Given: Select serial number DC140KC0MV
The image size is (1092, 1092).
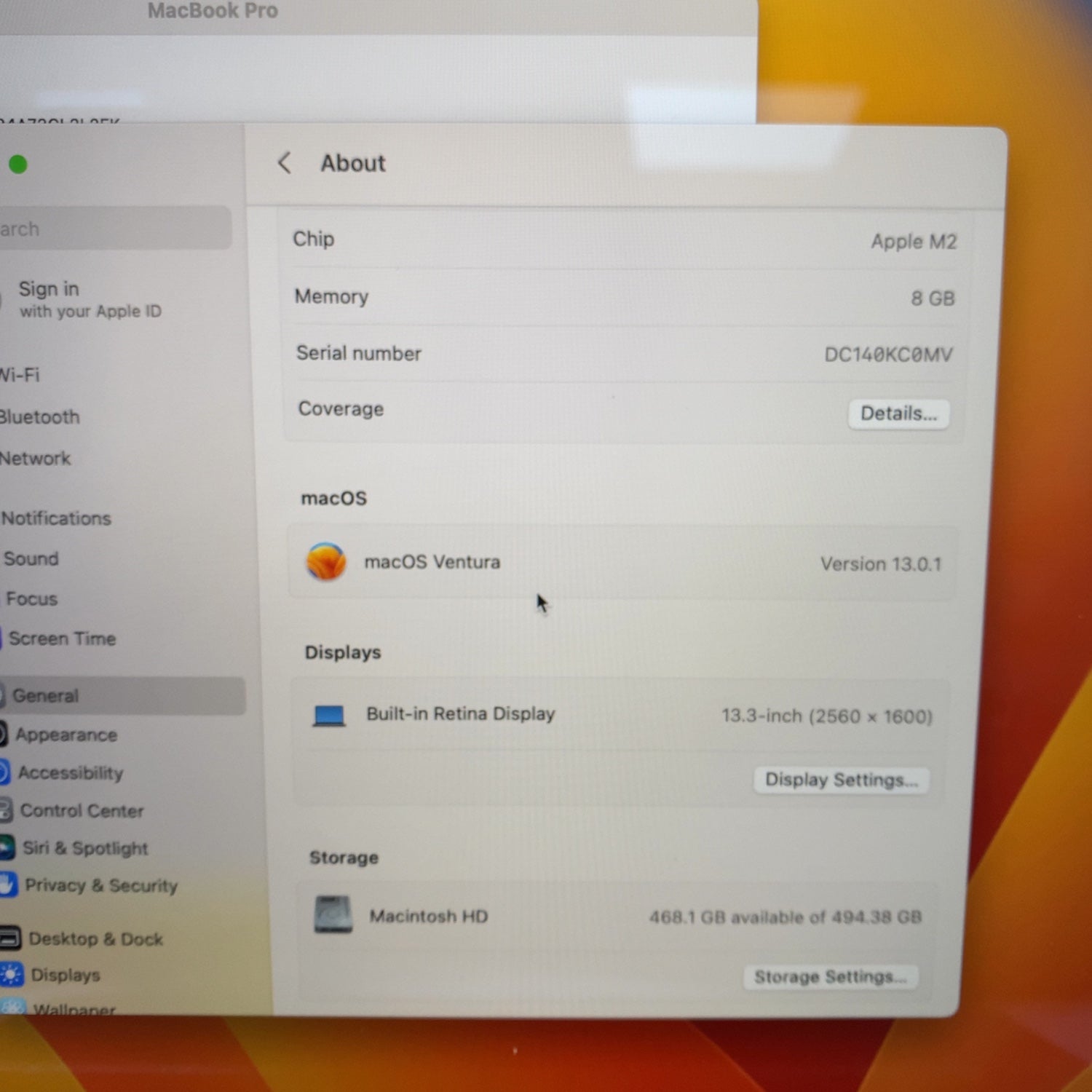Looking at the screenshot, I should point(888,355).
